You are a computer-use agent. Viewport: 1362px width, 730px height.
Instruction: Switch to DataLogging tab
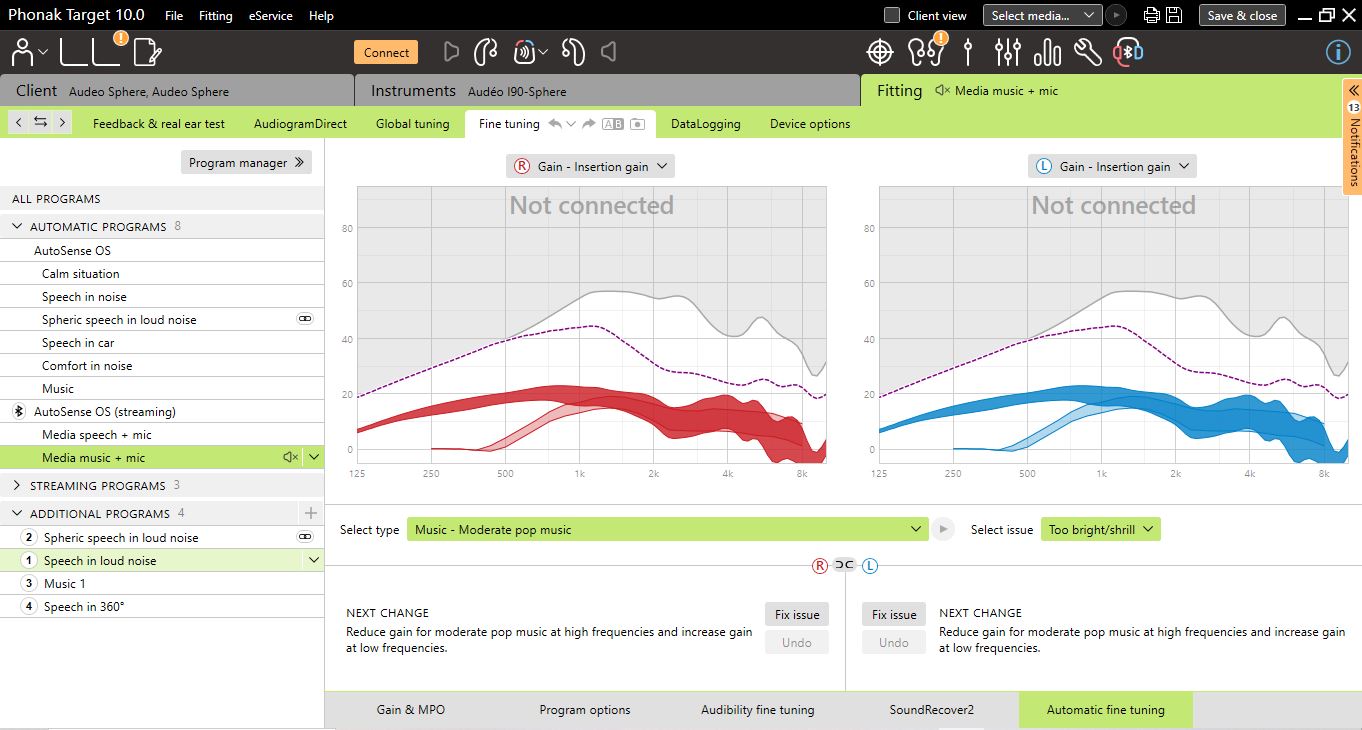[706, 124]
